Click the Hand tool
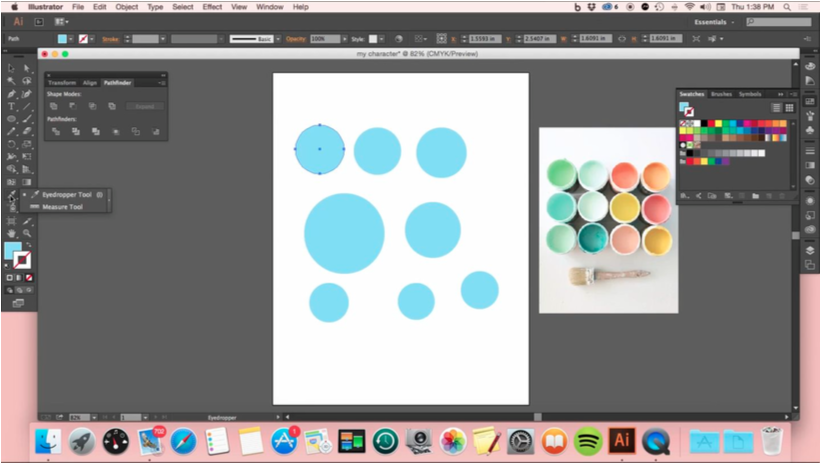Screen dimensions: 821x465 (x=12, y=232)
